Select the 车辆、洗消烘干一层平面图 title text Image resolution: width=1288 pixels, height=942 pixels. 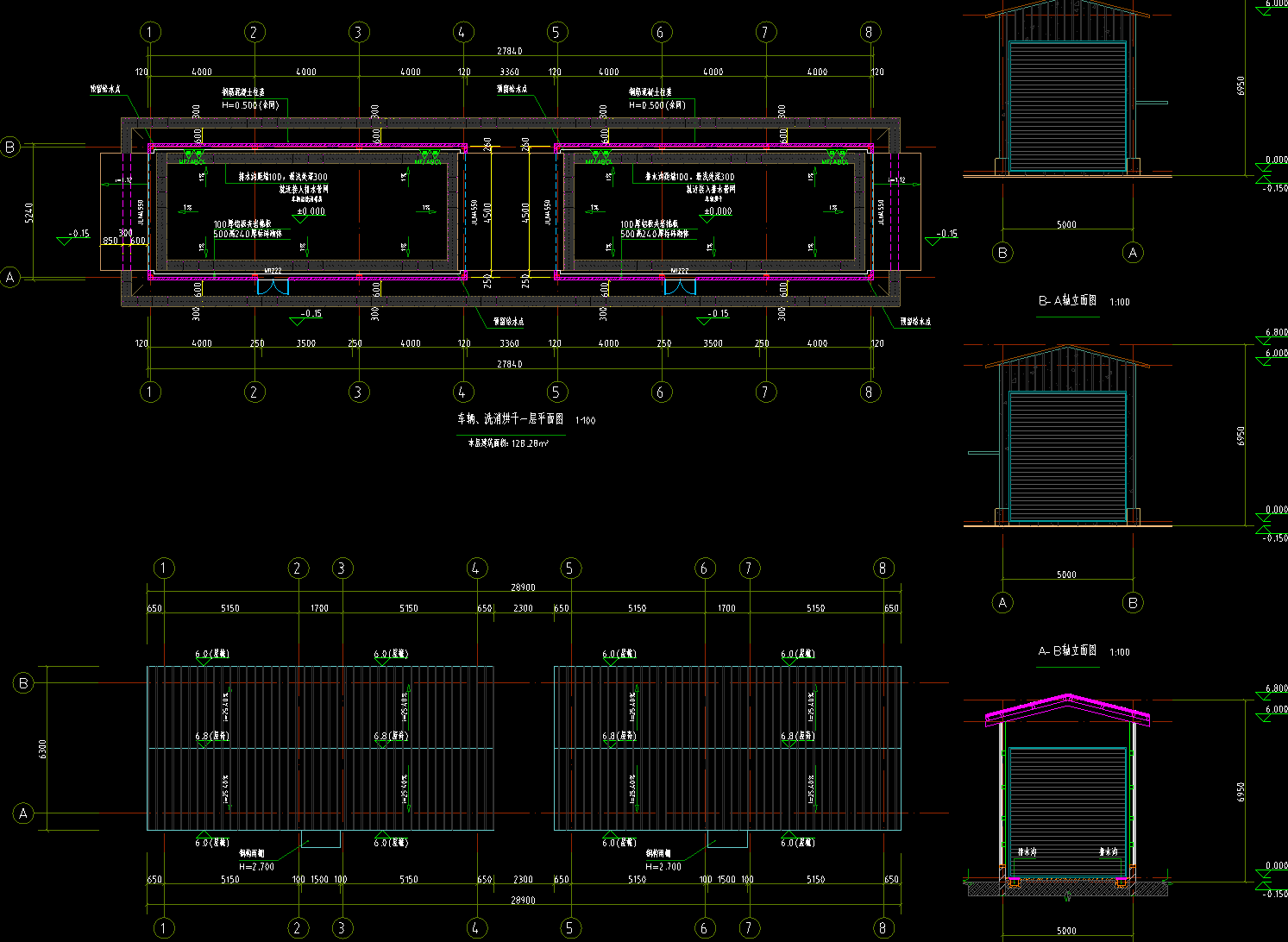(x=510, y=420)
